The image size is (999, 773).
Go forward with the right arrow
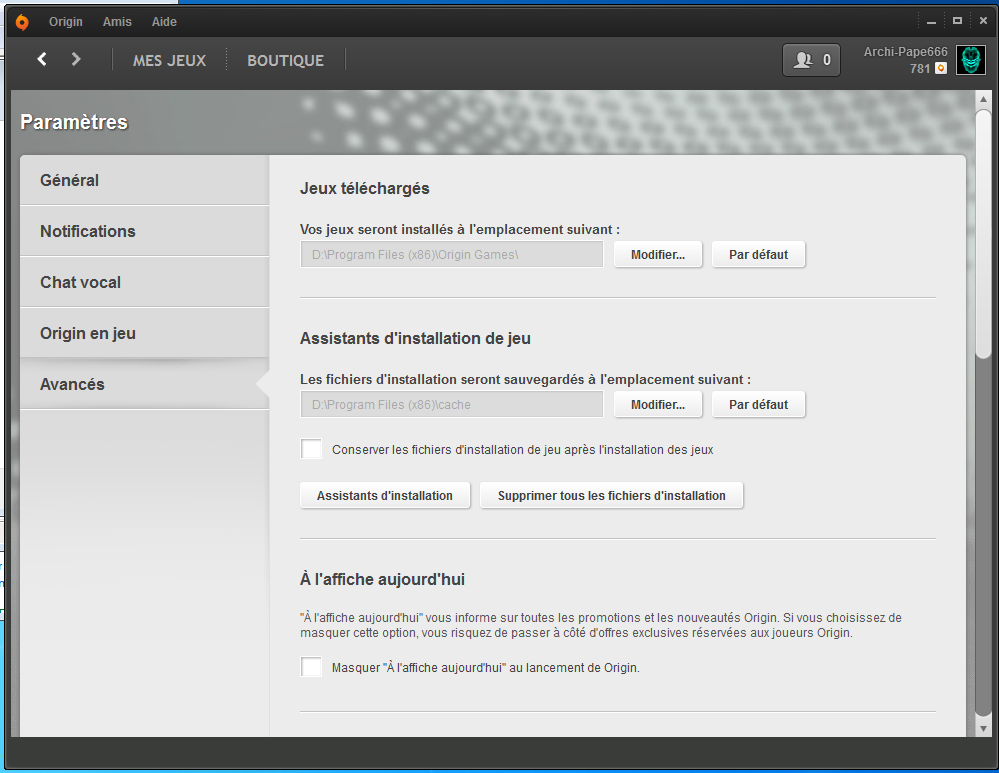click(76, 60)
